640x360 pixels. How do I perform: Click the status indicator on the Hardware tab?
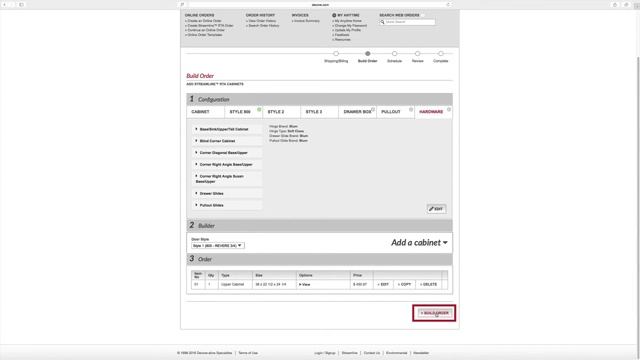(x=449, y=109)
